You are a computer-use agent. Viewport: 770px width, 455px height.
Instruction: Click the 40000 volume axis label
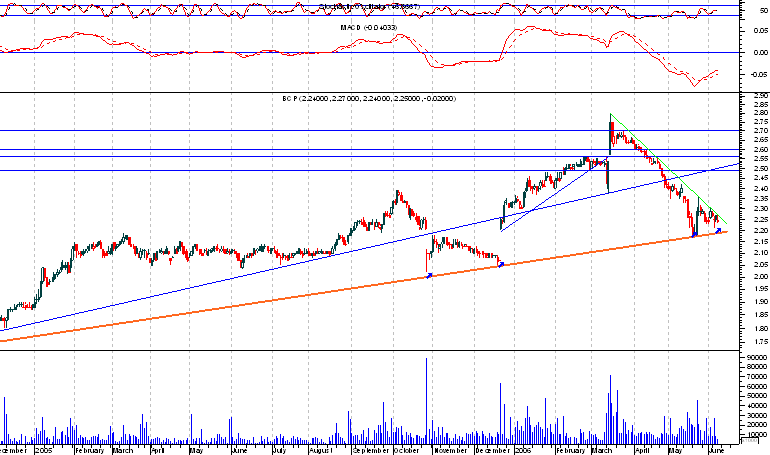[756, 406]
